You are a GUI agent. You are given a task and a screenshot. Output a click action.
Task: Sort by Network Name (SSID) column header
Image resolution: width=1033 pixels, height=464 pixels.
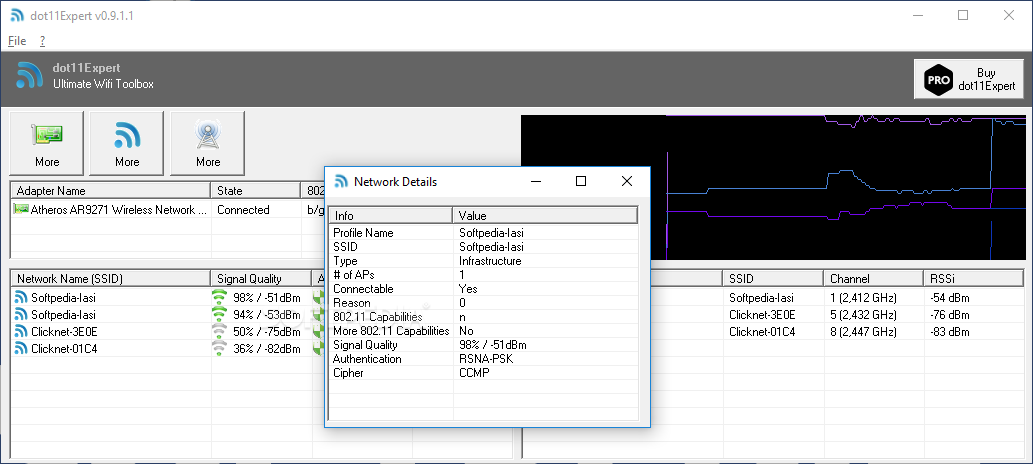(x=111, y=279)
